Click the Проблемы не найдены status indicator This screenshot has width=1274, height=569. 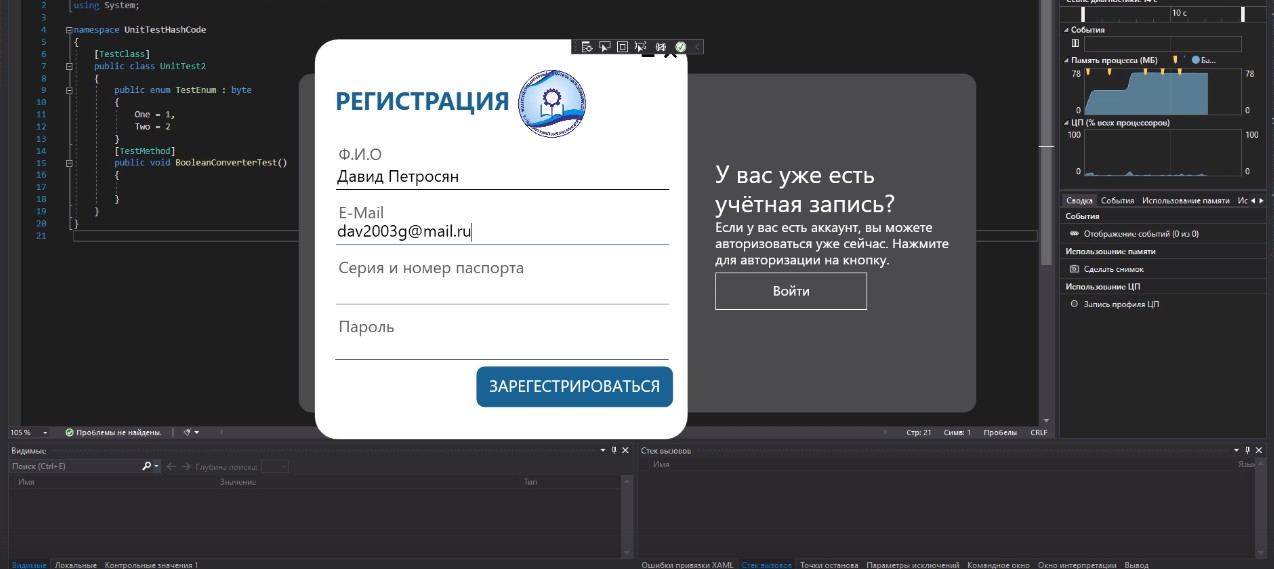coord(113,433)
